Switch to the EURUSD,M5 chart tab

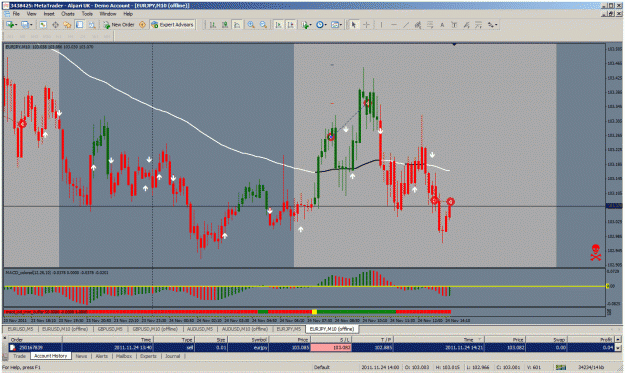[x=20, y=329]
